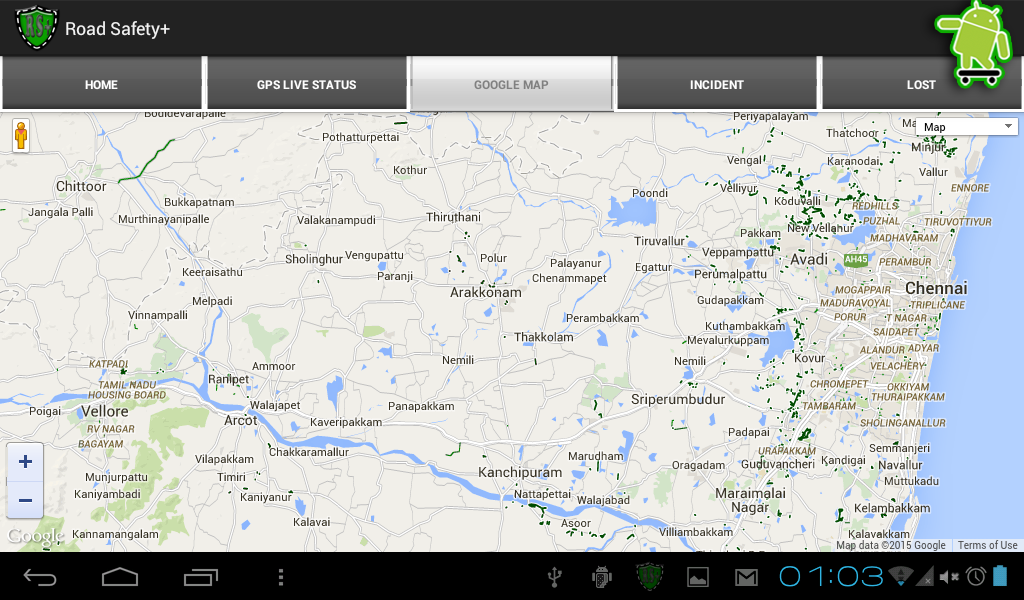Go to the LOST tab

tap(921, 84)
